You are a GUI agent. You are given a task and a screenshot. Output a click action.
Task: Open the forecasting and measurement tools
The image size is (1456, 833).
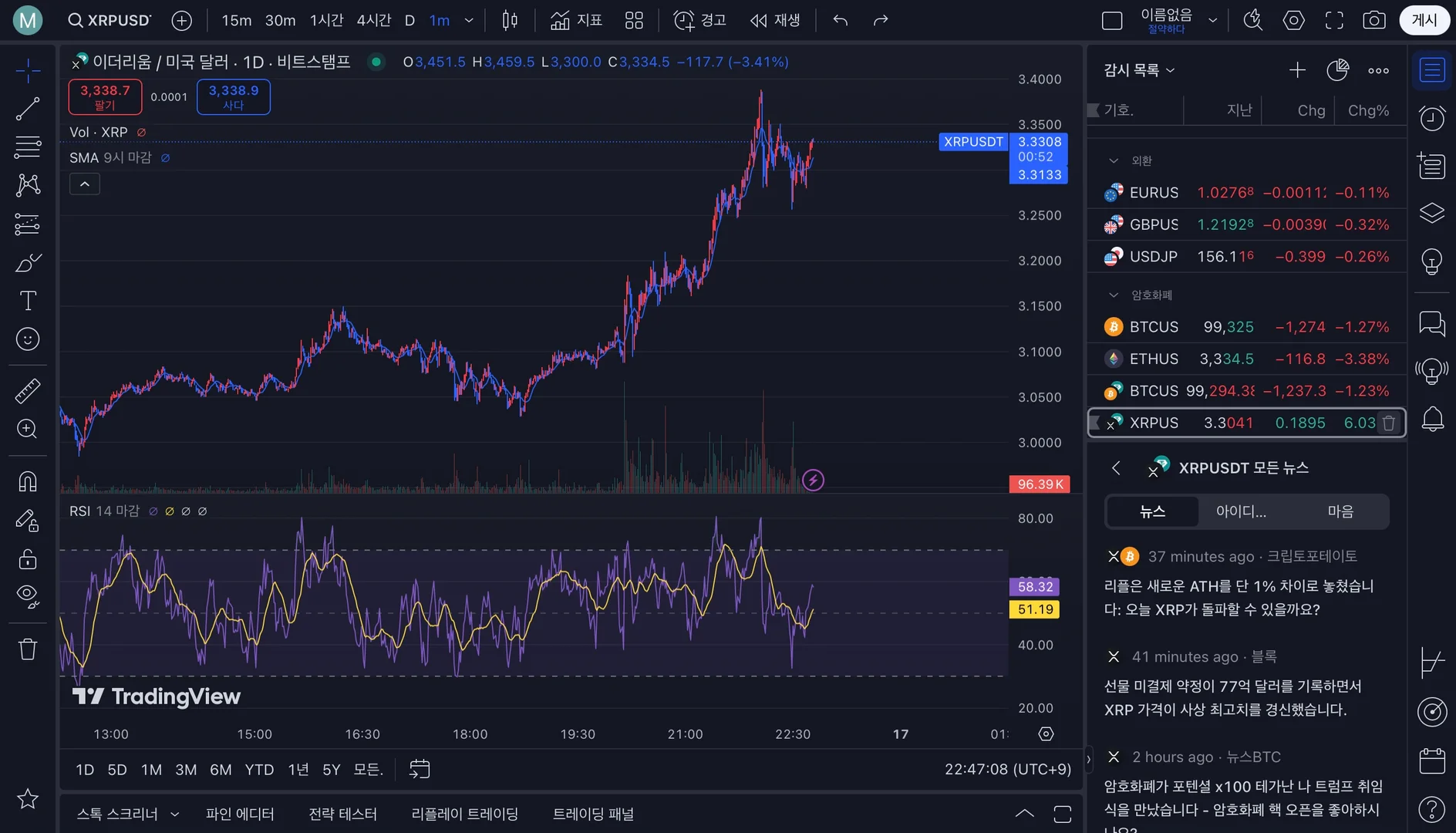click(28, 224)
